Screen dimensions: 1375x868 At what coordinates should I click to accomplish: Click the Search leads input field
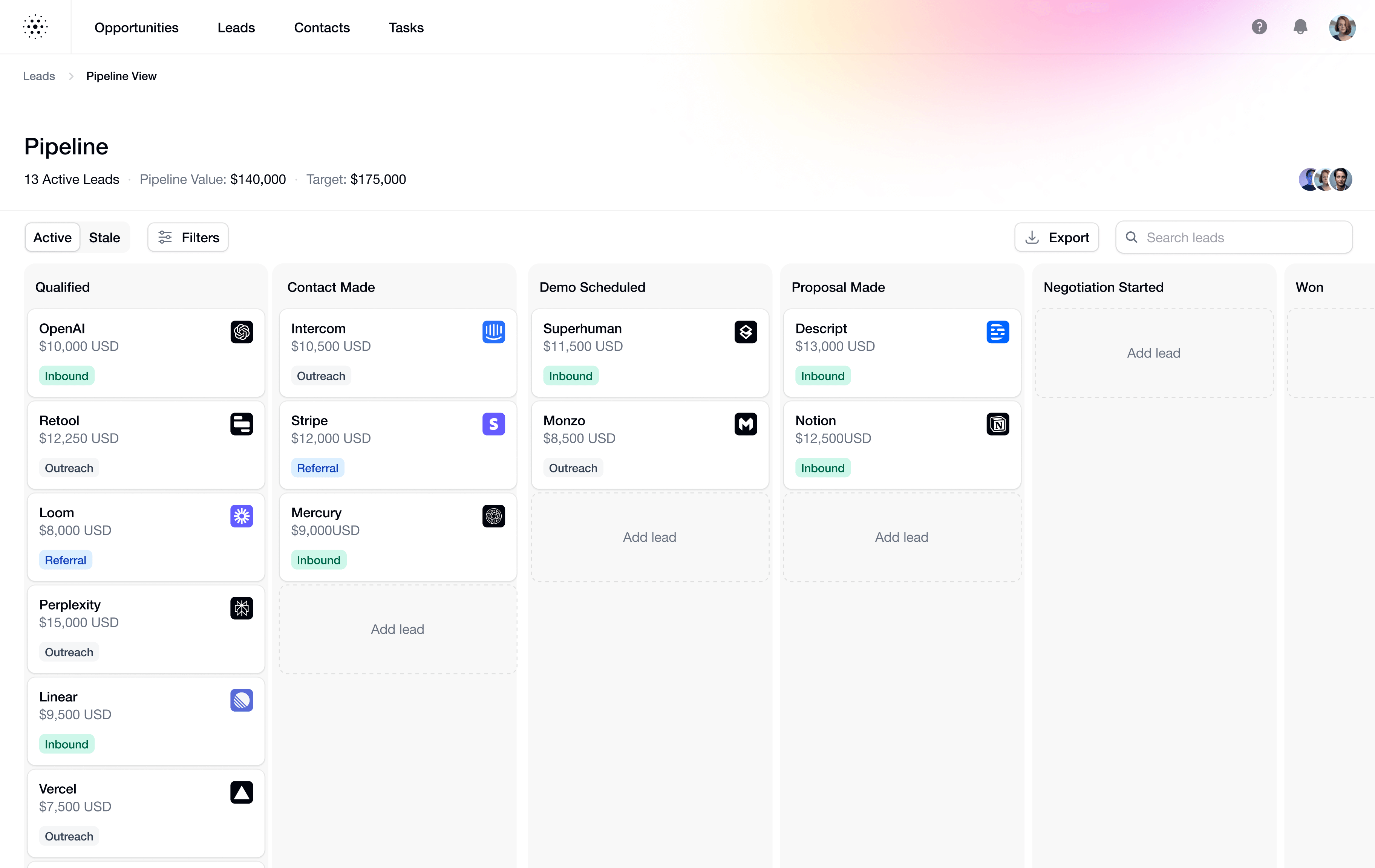(1233, 237)
